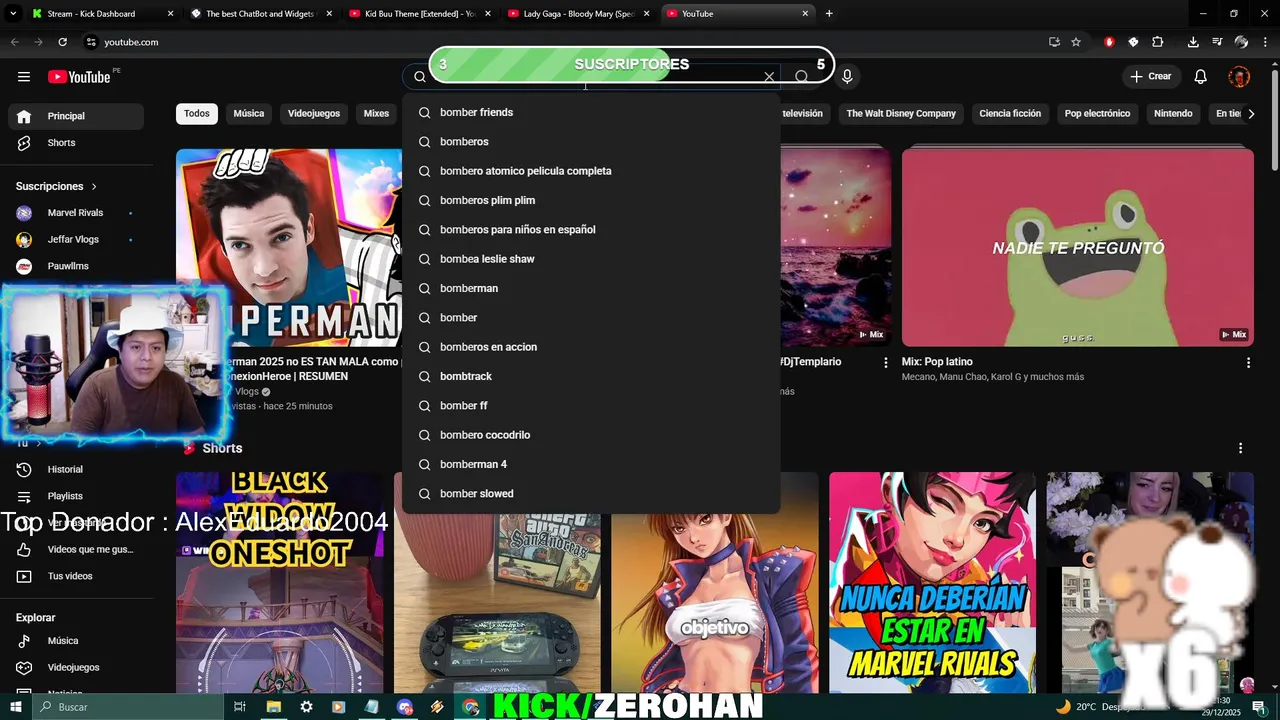The width and height of the screenshot is (1280, 720).
Task: Select the Pop electrónico chip
Action: pyautogui.click(x=1097, y=114)
